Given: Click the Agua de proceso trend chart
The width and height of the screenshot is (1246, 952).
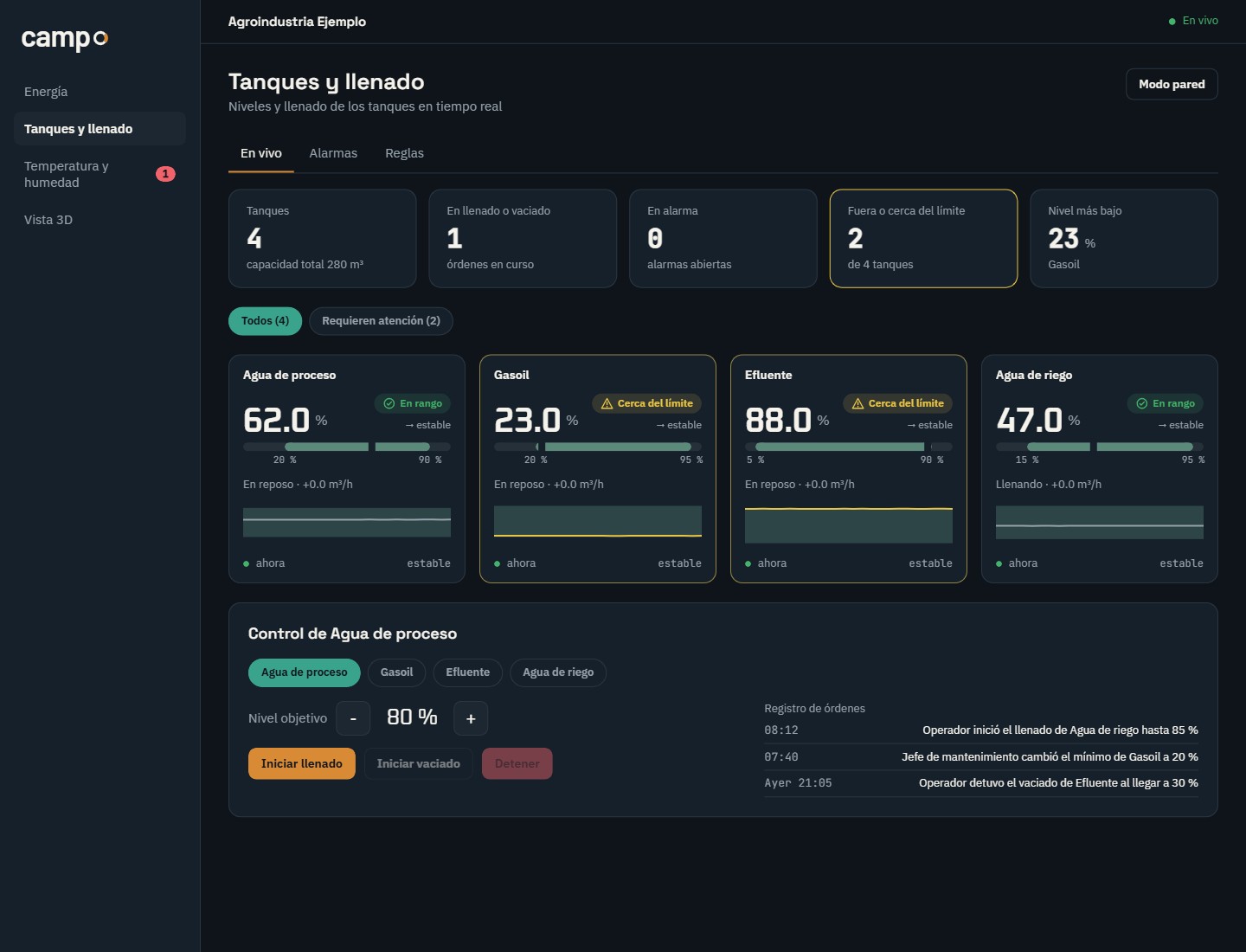Looking at the screenshot, I should pos(347,523).
